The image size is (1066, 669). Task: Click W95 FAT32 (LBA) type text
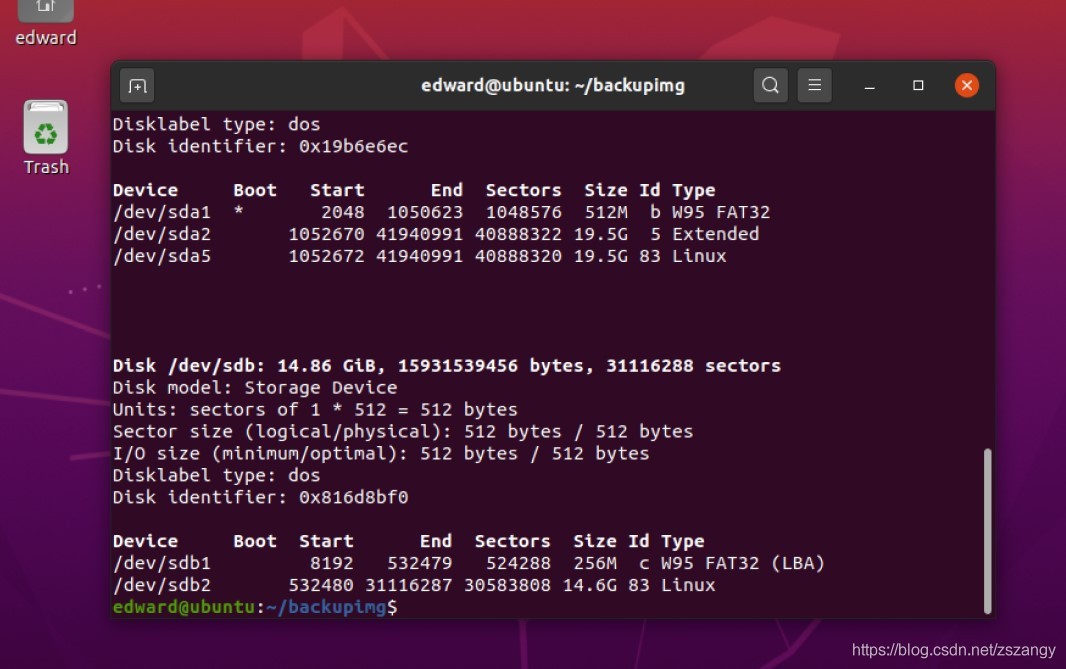coord(742,564)
